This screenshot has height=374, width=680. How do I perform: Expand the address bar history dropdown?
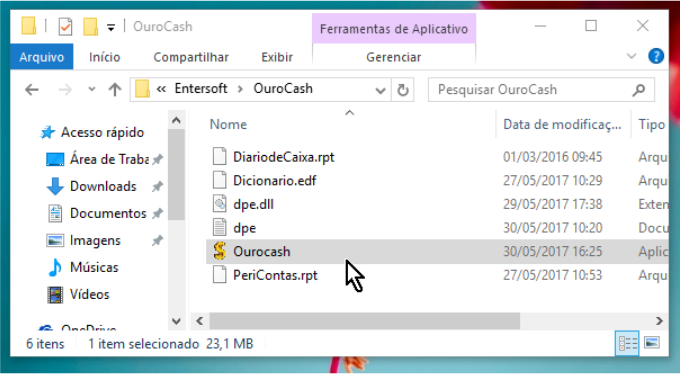[x=380, y=91]
